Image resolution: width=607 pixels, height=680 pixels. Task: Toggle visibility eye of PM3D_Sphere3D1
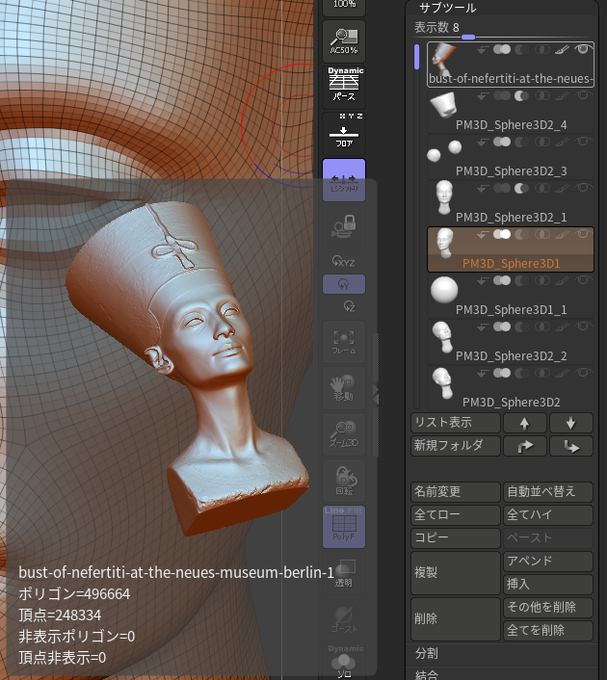pyautogui.click(x=584, y=234)
